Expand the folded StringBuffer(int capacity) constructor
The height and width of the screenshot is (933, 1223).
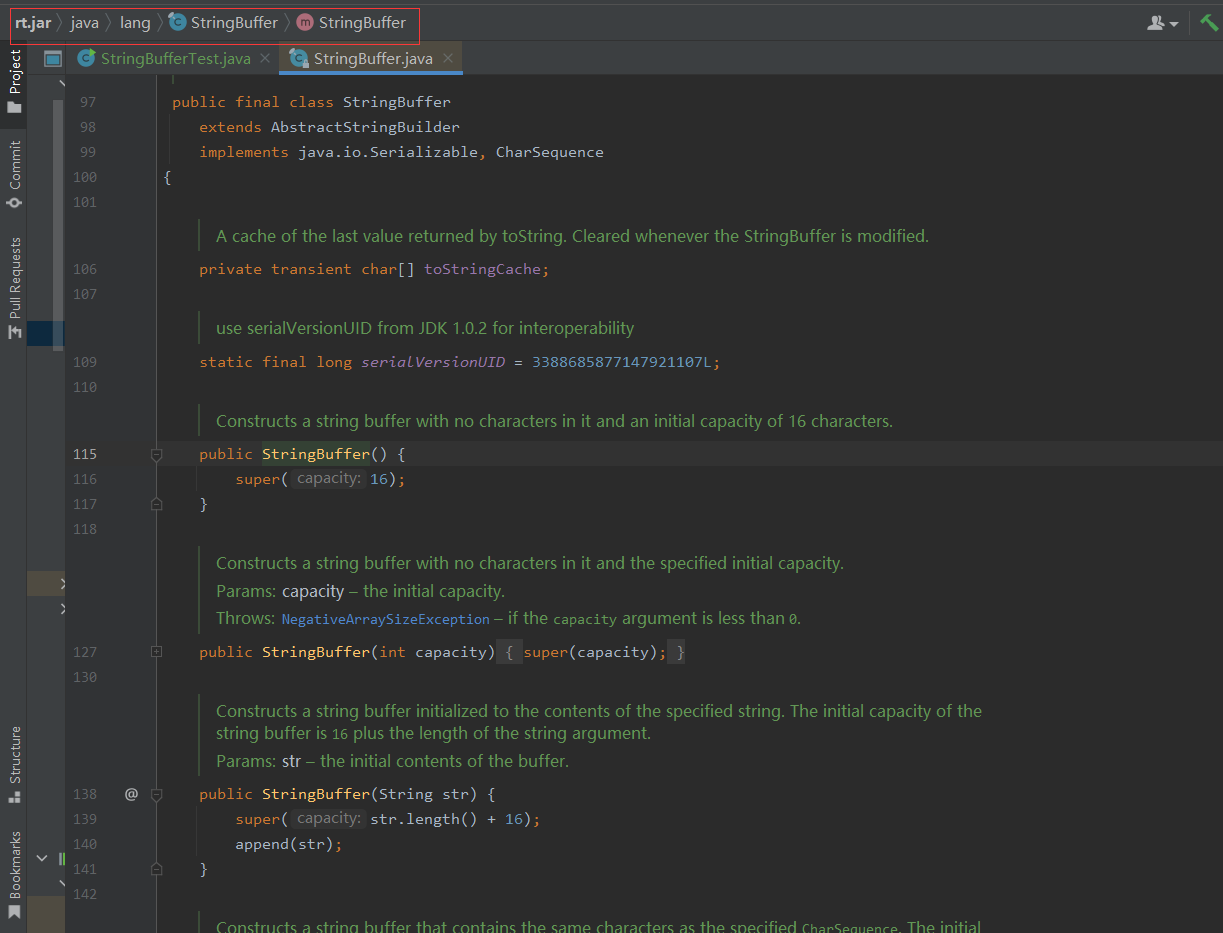coord(156,652)
